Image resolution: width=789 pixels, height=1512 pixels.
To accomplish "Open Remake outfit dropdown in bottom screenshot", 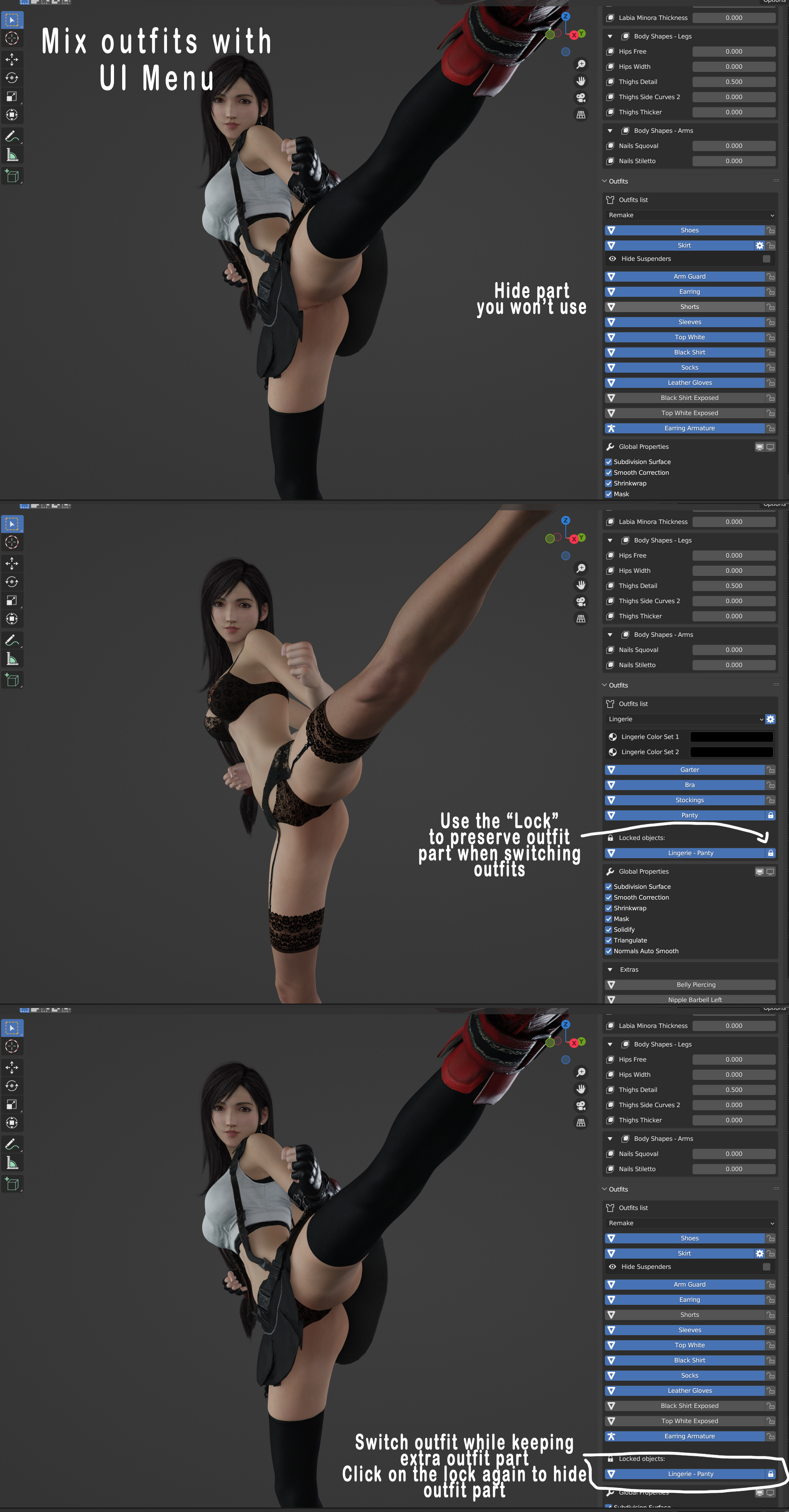I will tap(690, 1223).
